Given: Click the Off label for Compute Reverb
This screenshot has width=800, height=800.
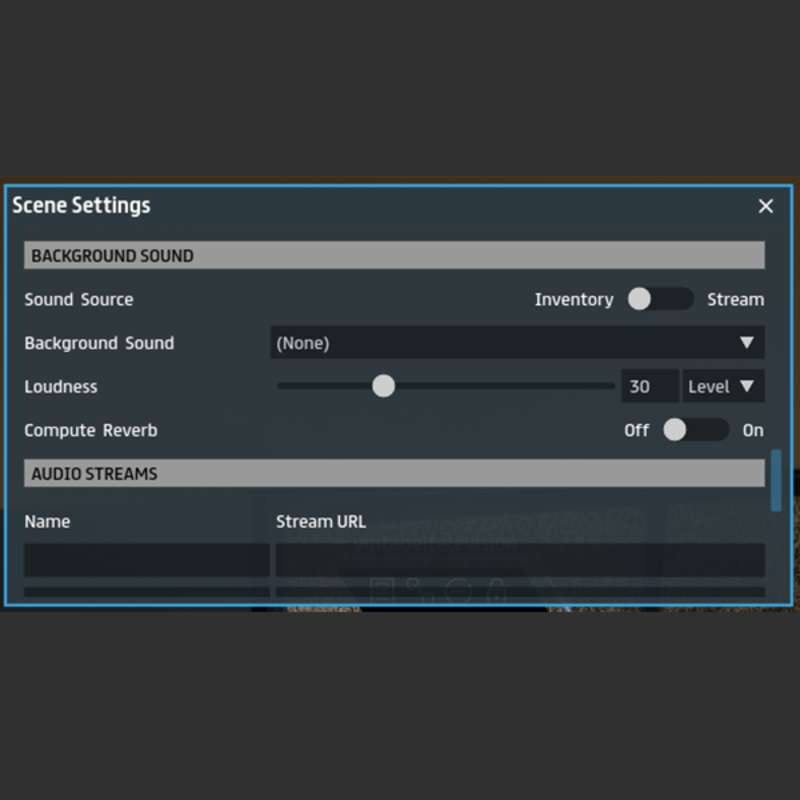Looking at the screenshot, I should tap(636, 430).
